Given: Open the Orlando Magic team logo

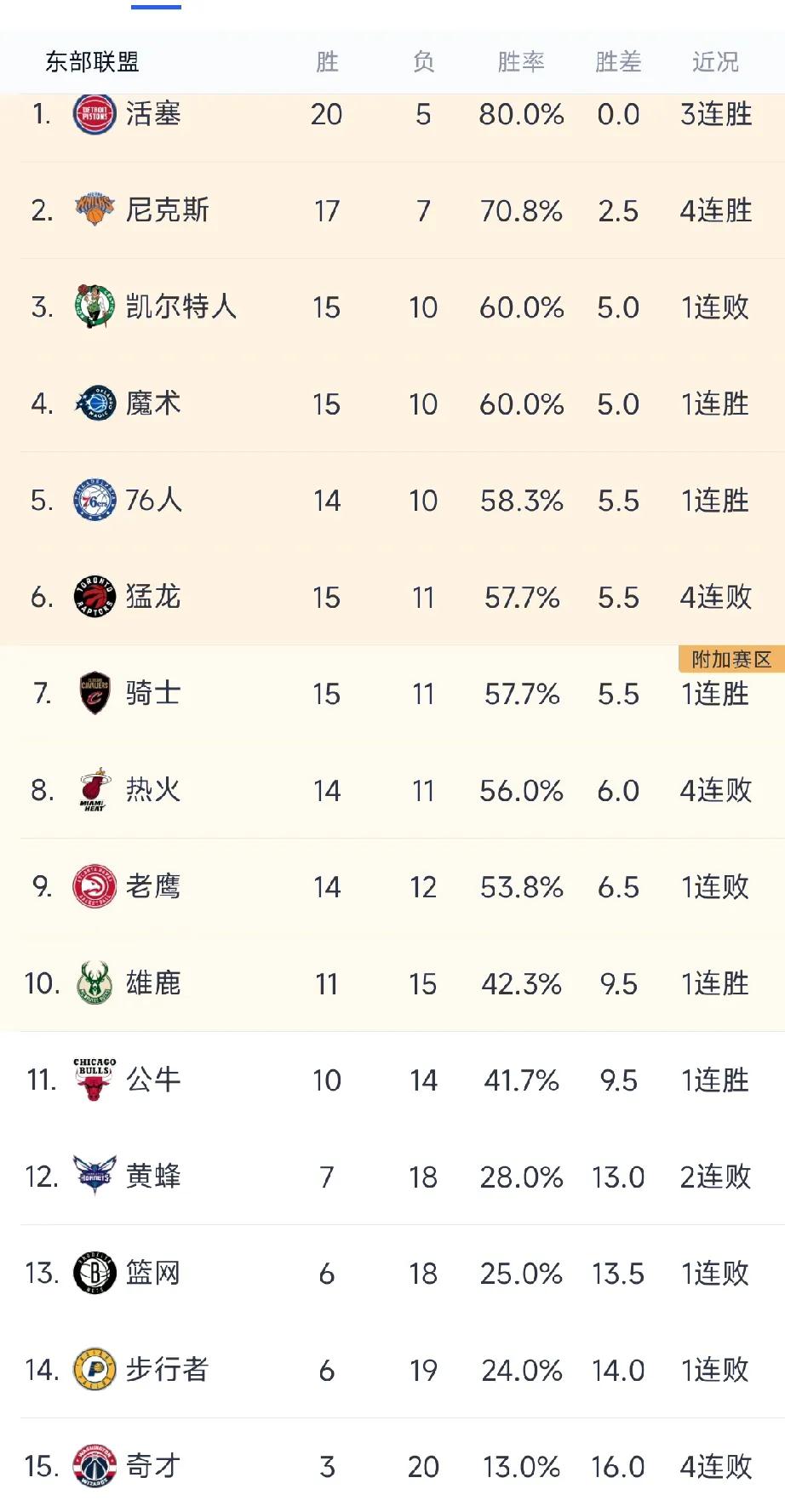Looking at the screenshot, I should (x=95, y=404).
